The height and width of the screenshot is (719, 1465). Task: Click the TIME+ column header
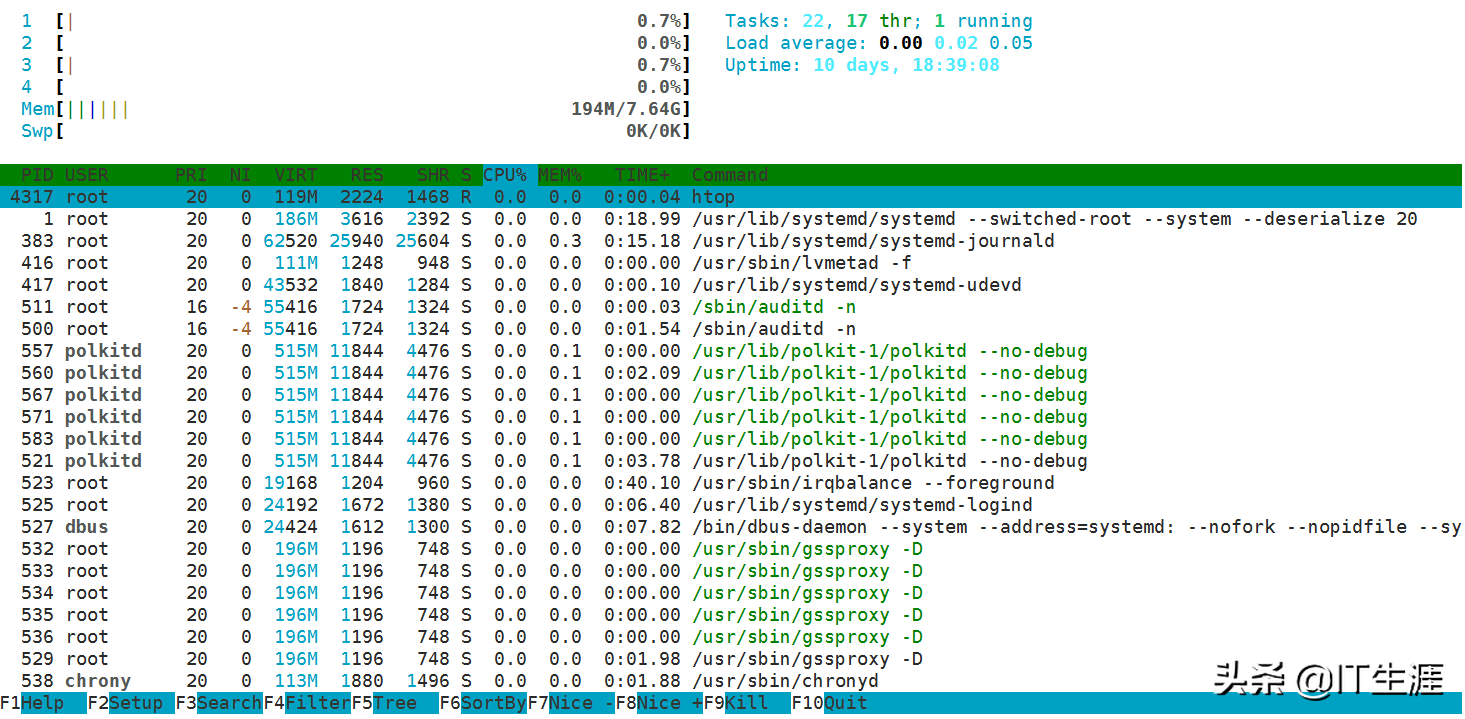[x=647, y=175]
